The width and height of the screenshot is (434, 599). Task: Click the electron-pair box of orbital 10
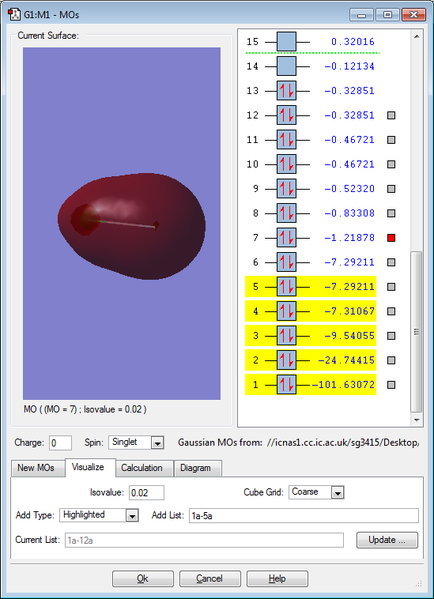286,164
